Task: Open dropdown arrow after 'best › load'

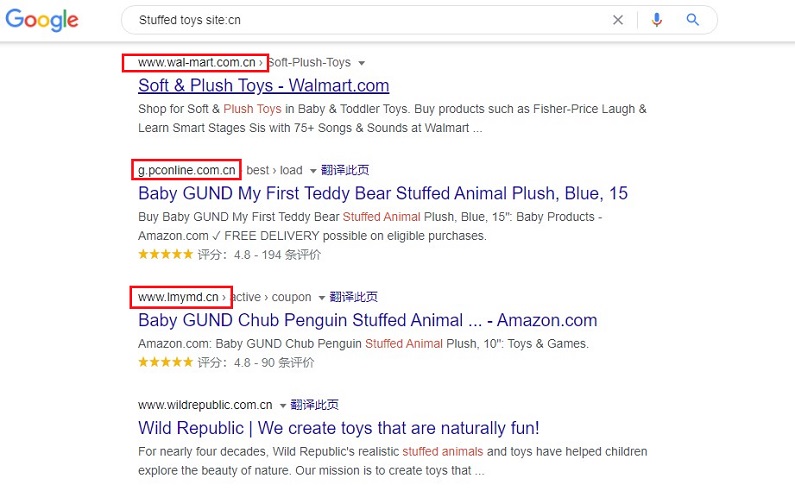Action: 313,171
